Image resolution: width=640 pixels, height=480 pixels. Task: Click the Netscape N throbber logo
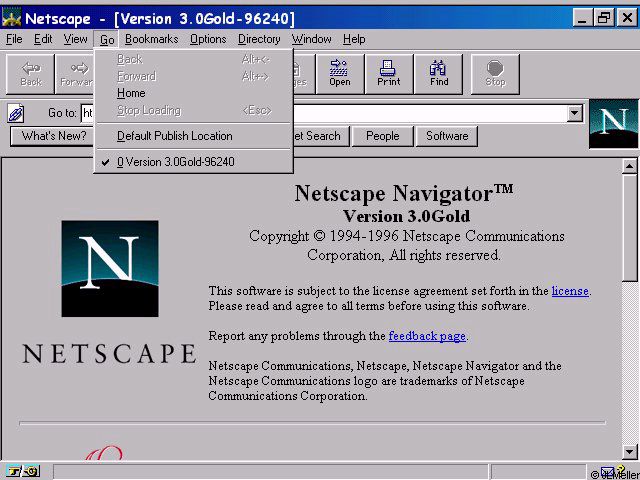tap(613, 124)
